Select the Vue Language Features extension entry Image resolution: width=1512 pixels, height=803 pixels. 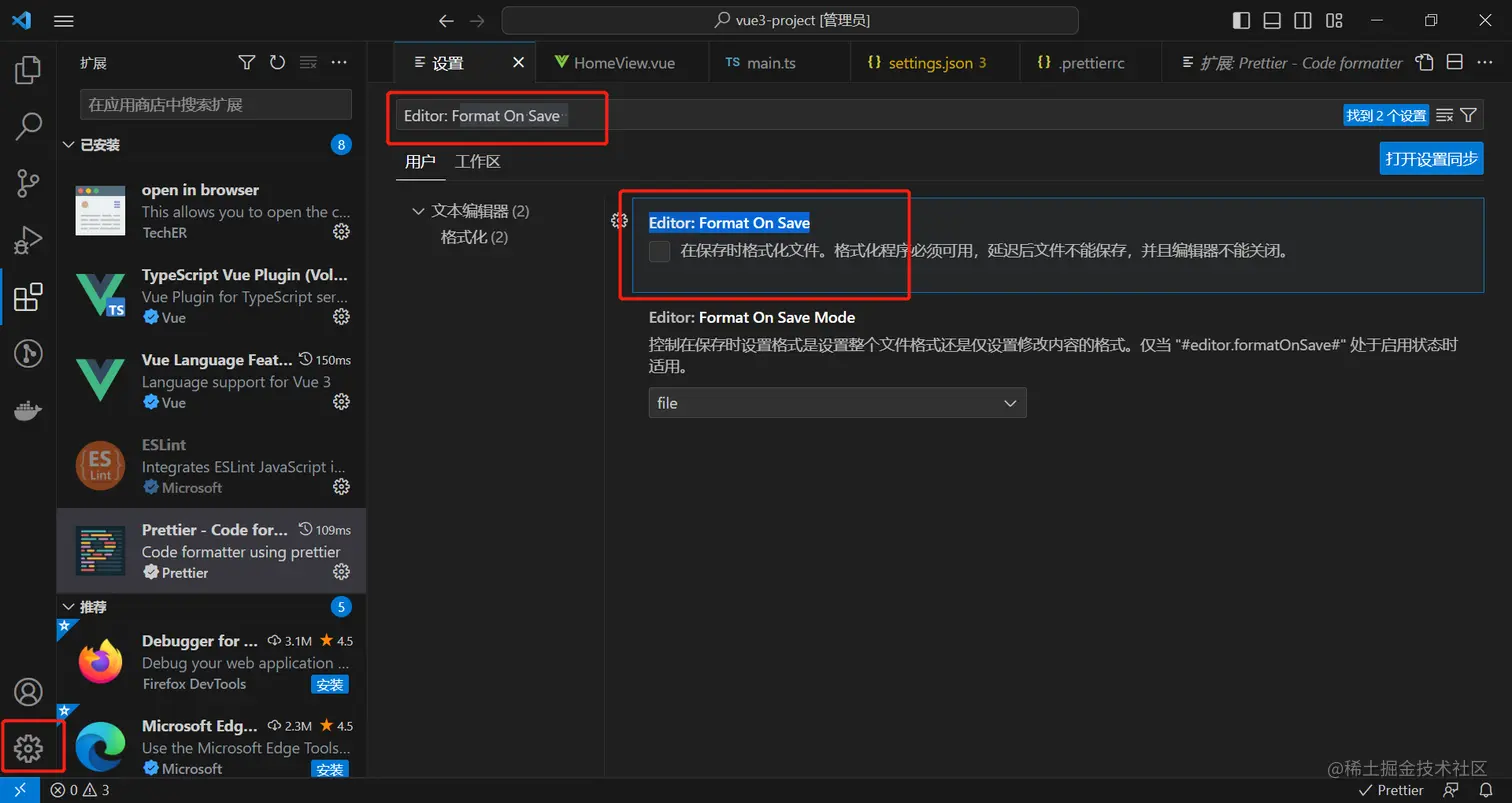point(211,381)
